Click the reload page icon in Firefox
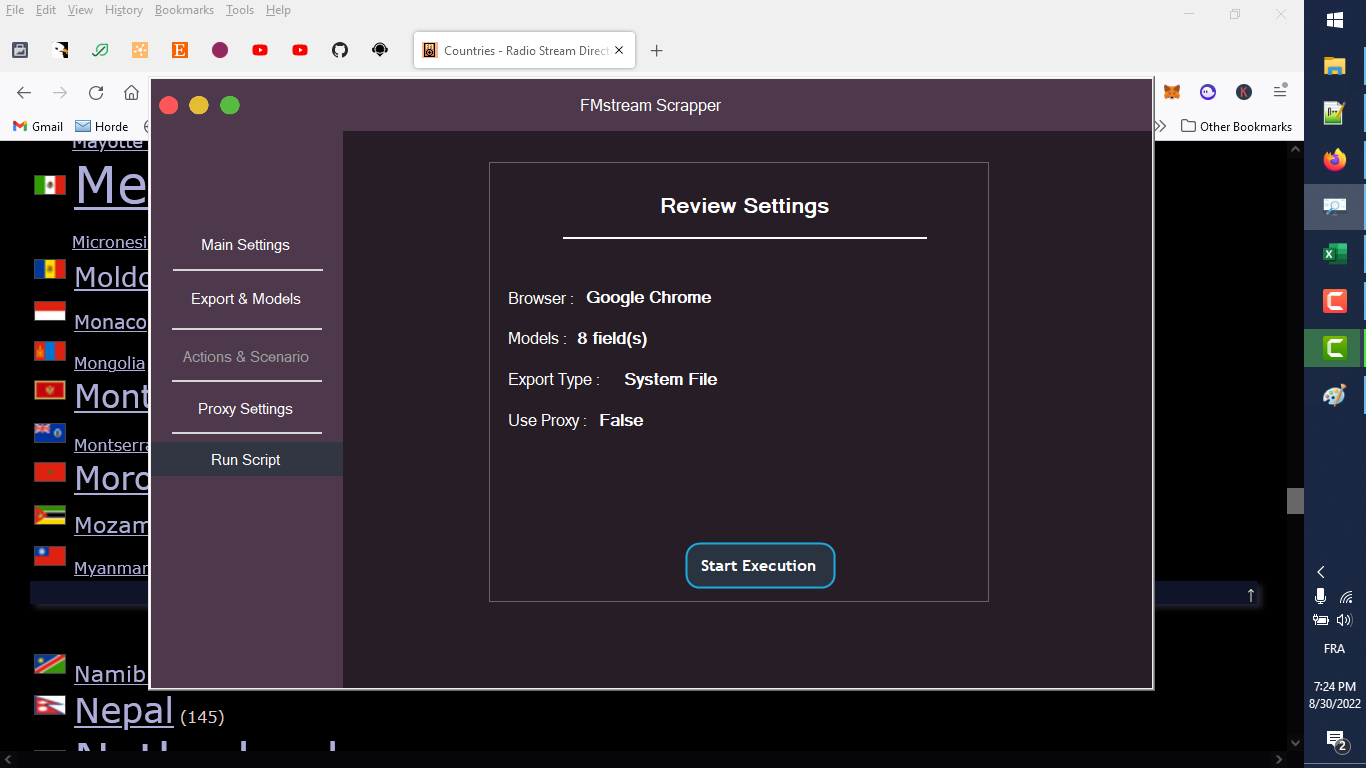This screenshot has width=1366, height=768. [95, 91]
